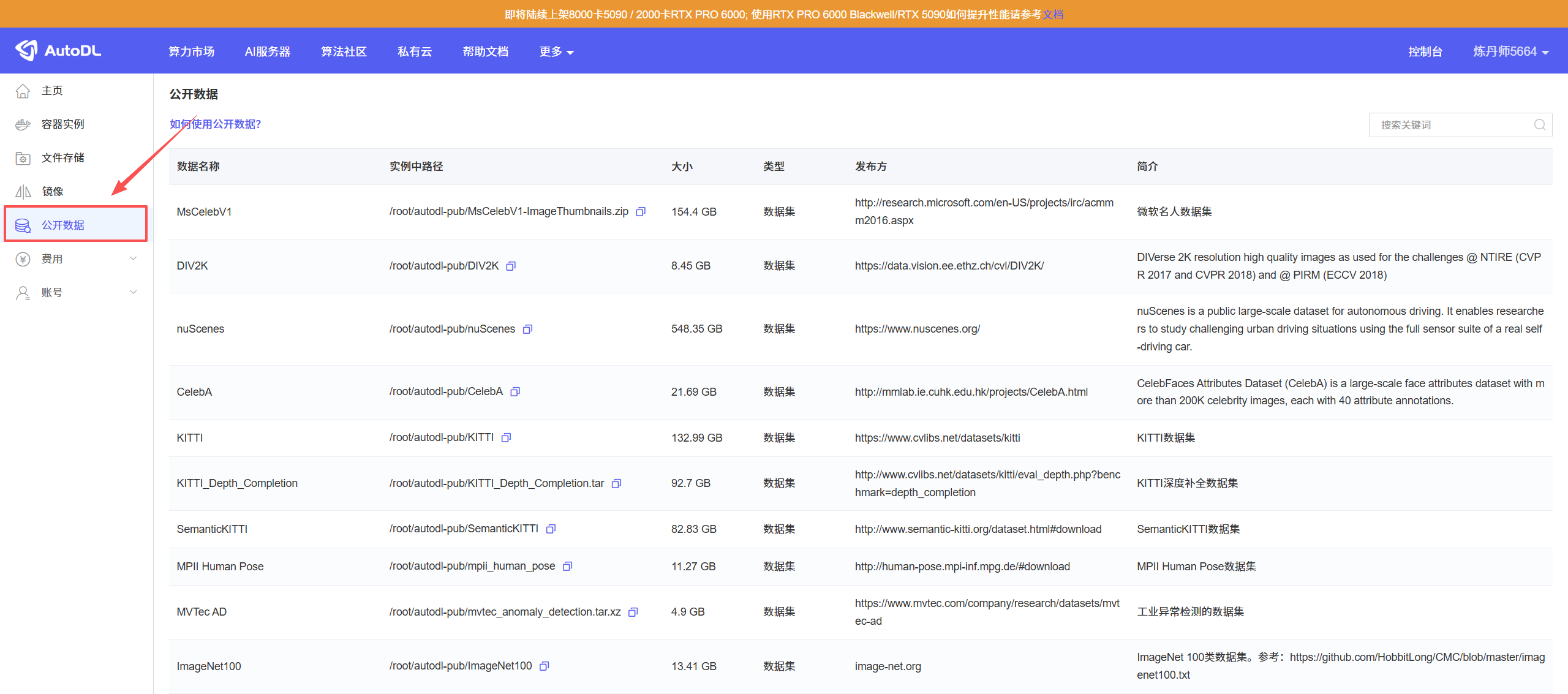Go to 容器实例 in sidebar

[x=62, y=124]
